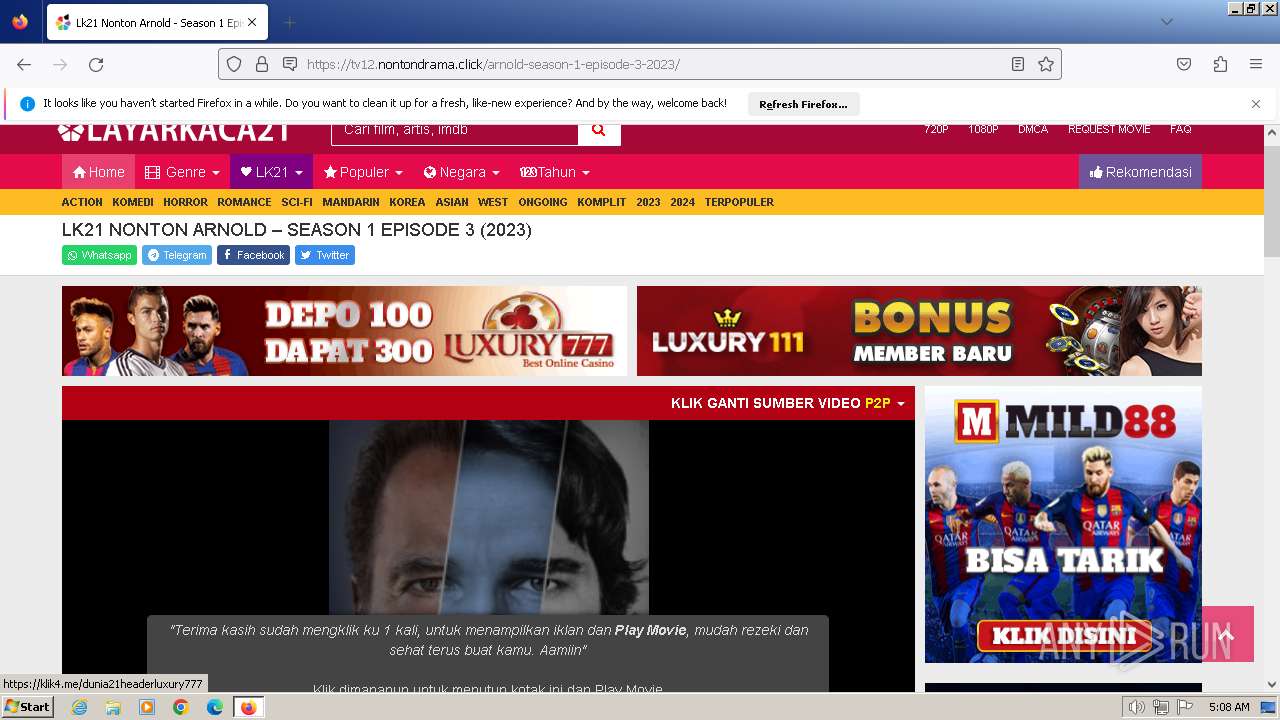Expand the Populer dropdown menu
This screenshot has height=720, width=1280.
tap(363, 172)
